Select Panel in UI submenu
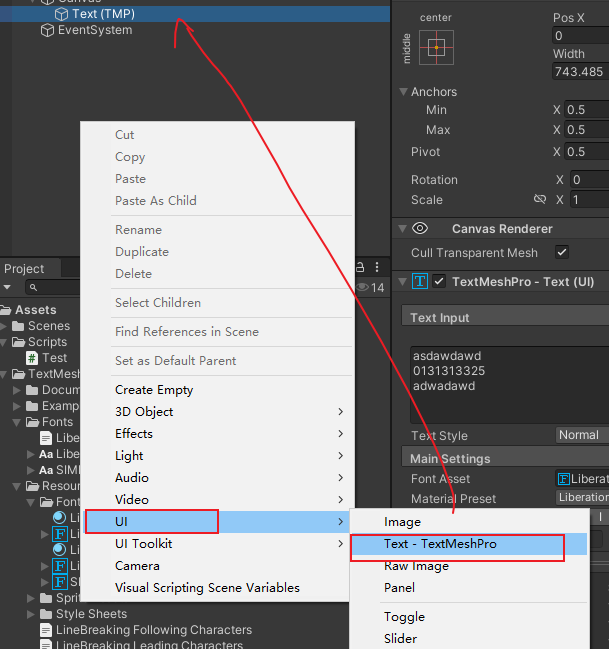 coord(469,588)
